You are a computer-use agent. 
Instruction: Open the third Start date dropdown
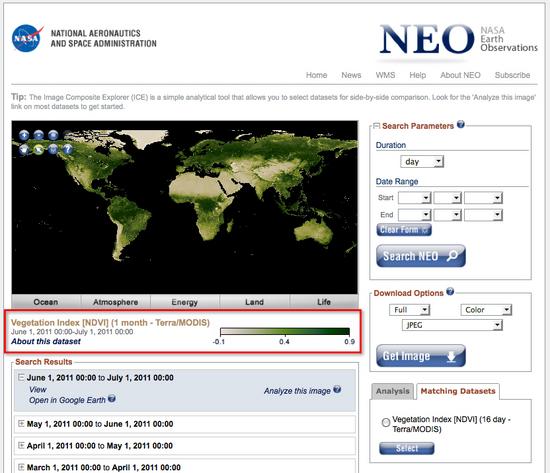483,198
